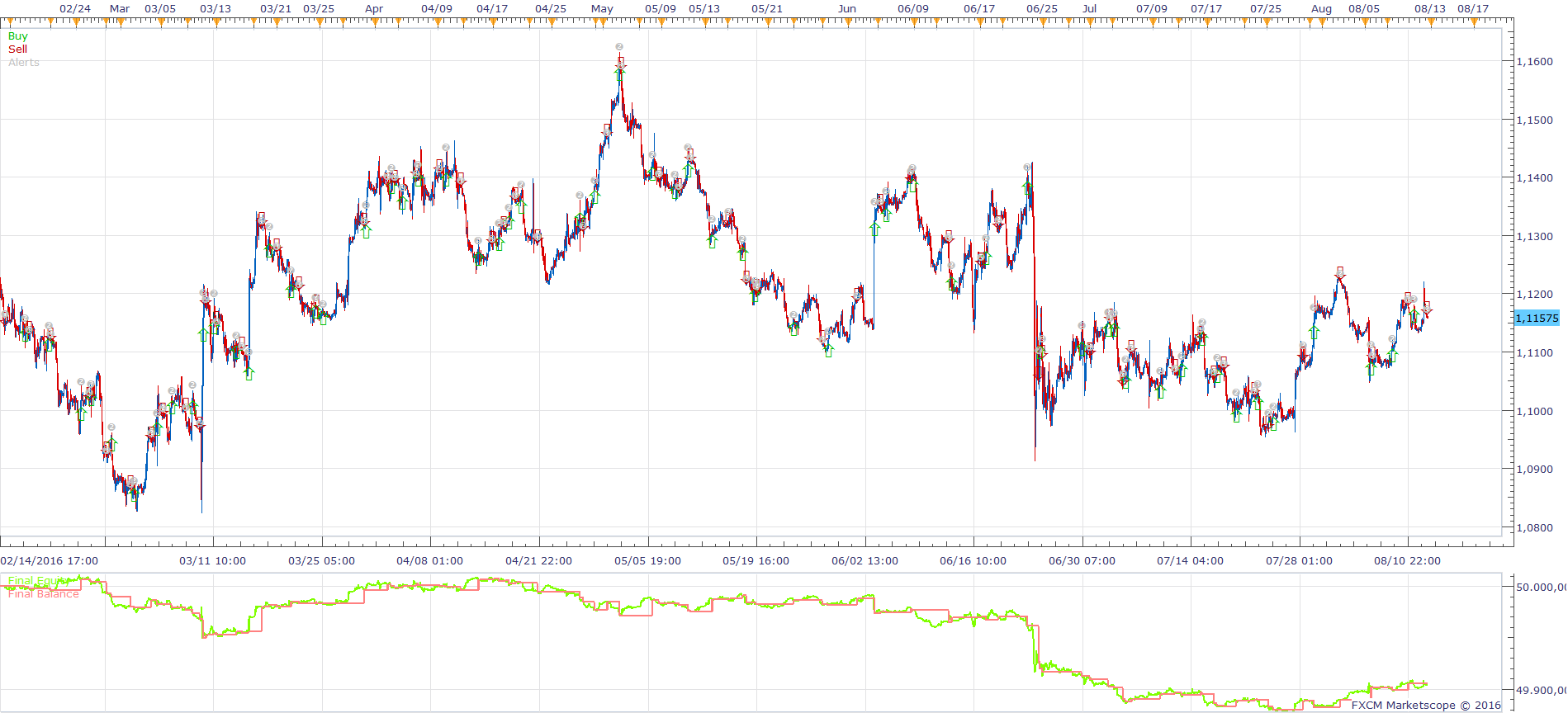Click the Aug label on the top date scale

1322,9
